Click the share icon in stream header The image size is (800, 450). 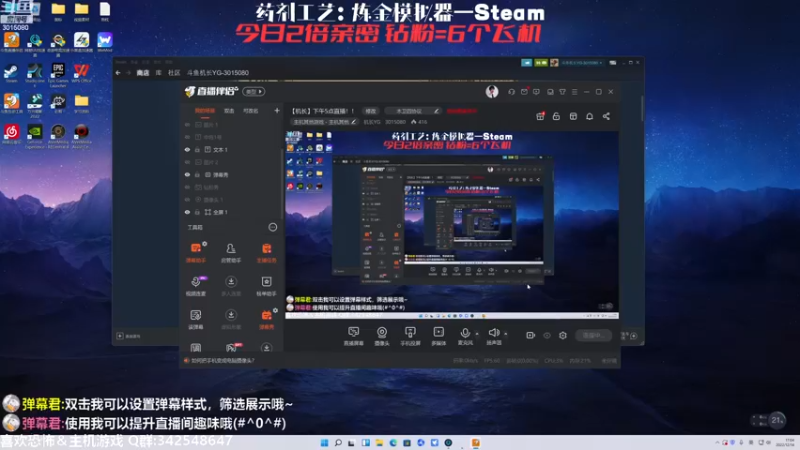[x=606, y=116]
